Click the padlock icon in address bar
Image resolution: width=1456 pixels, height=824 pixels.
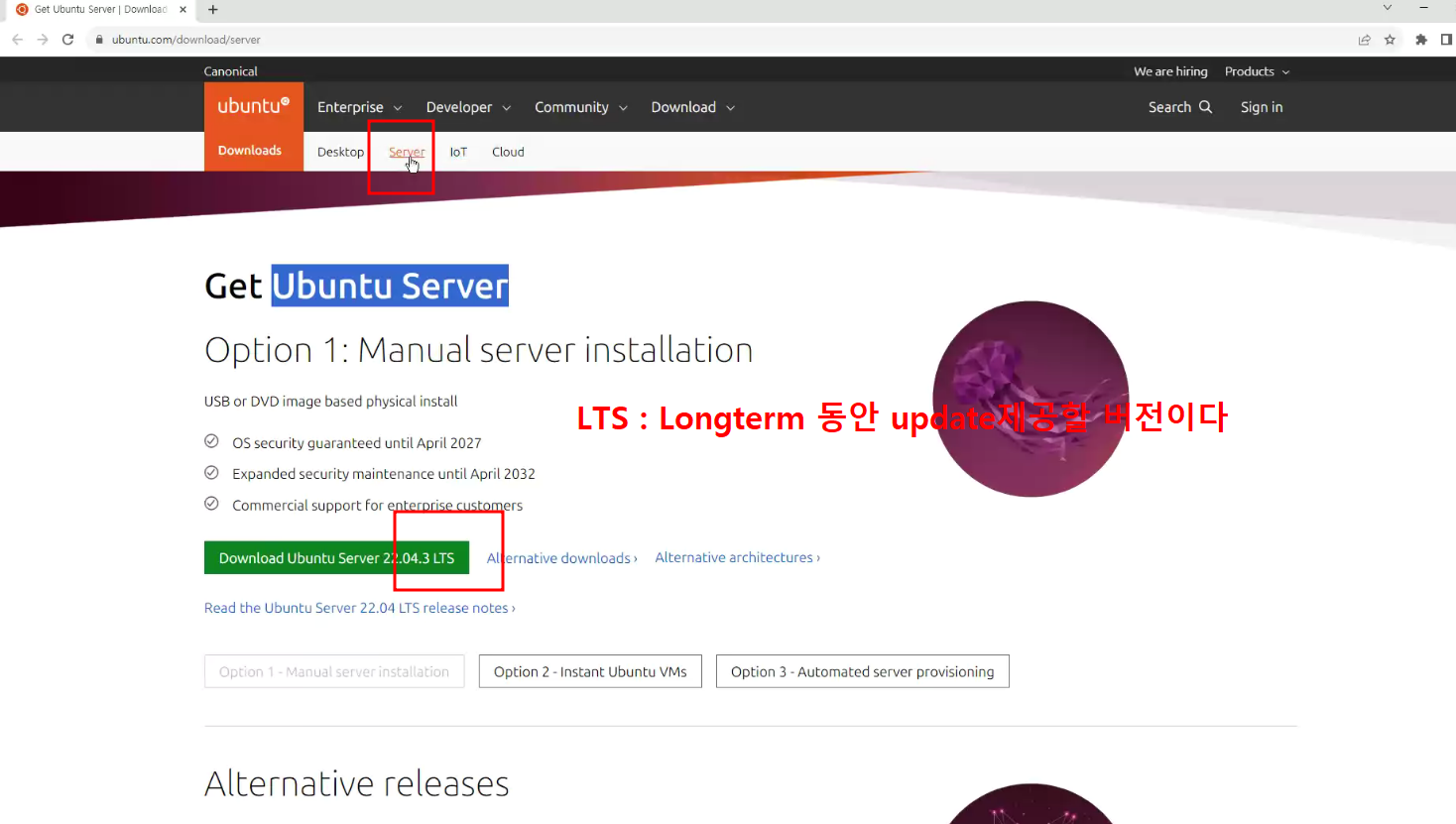tap(99, 40)
